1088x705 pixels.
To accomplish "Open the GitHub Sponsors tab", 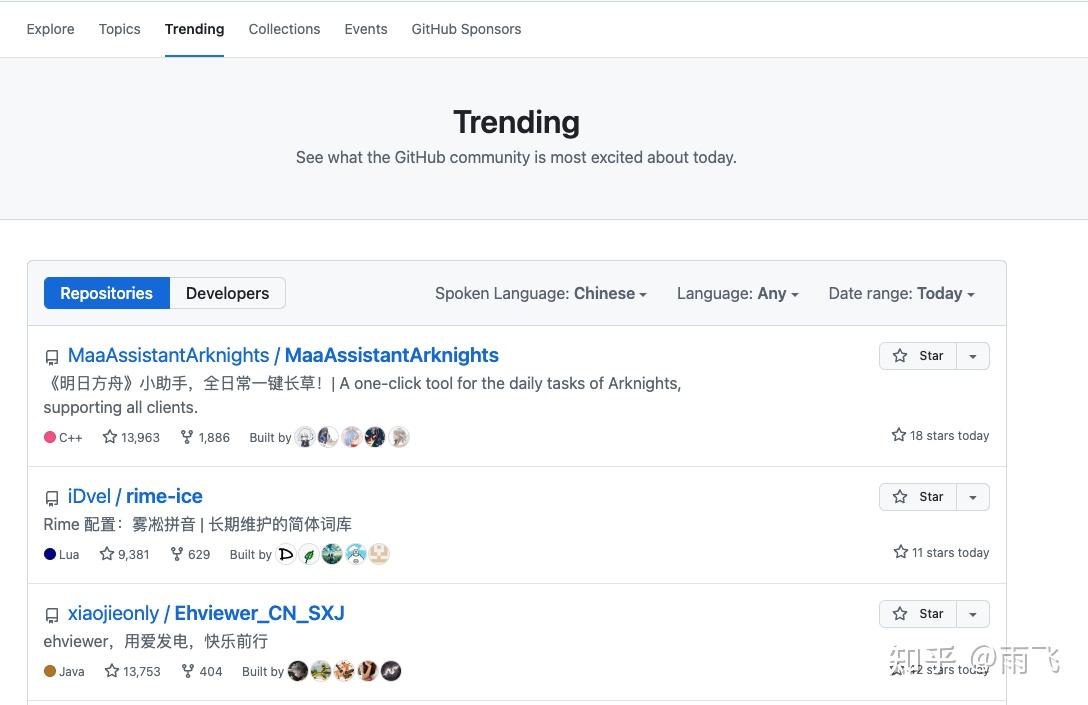I will 466,29.
